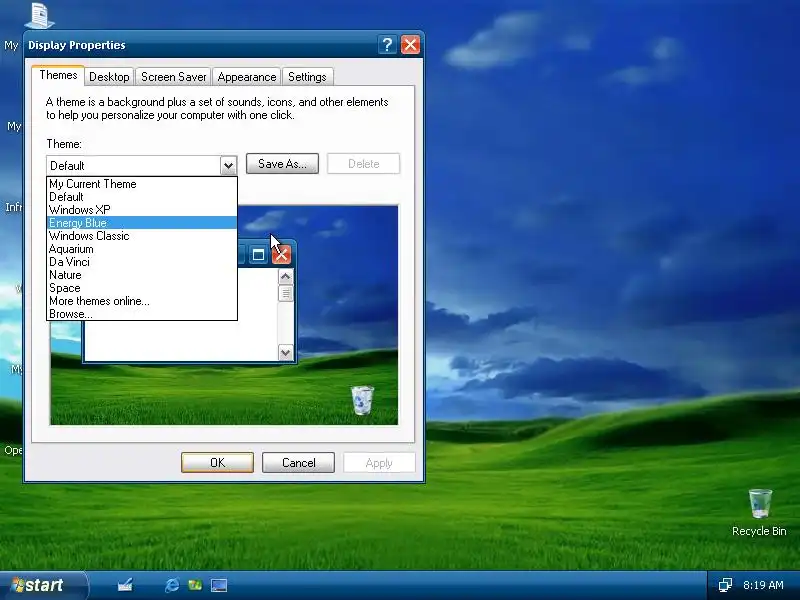Click the preview scrollbar up arrow
The width and height of the screenshot is (800, 600).
click(x=285, y=277)
